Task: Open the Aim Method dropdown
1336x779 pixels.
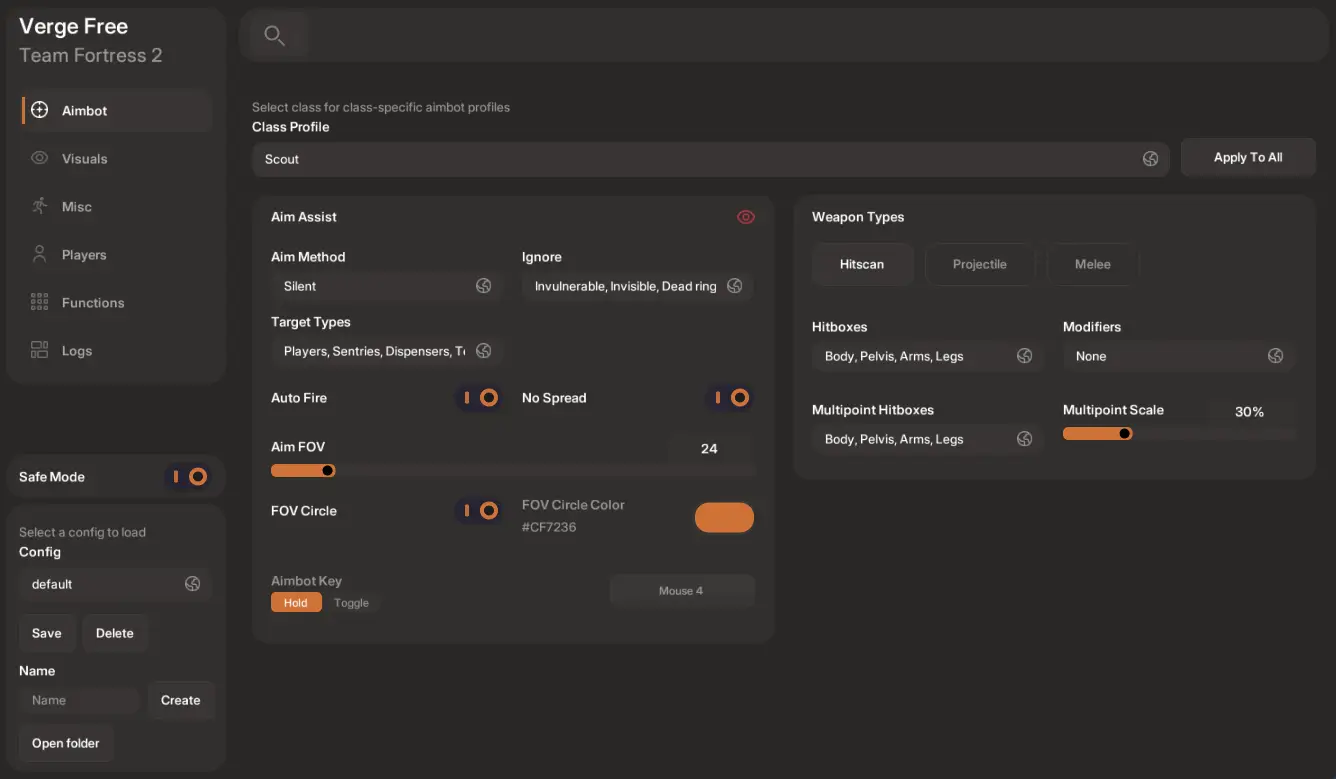Action: click(x=386, y=286)
